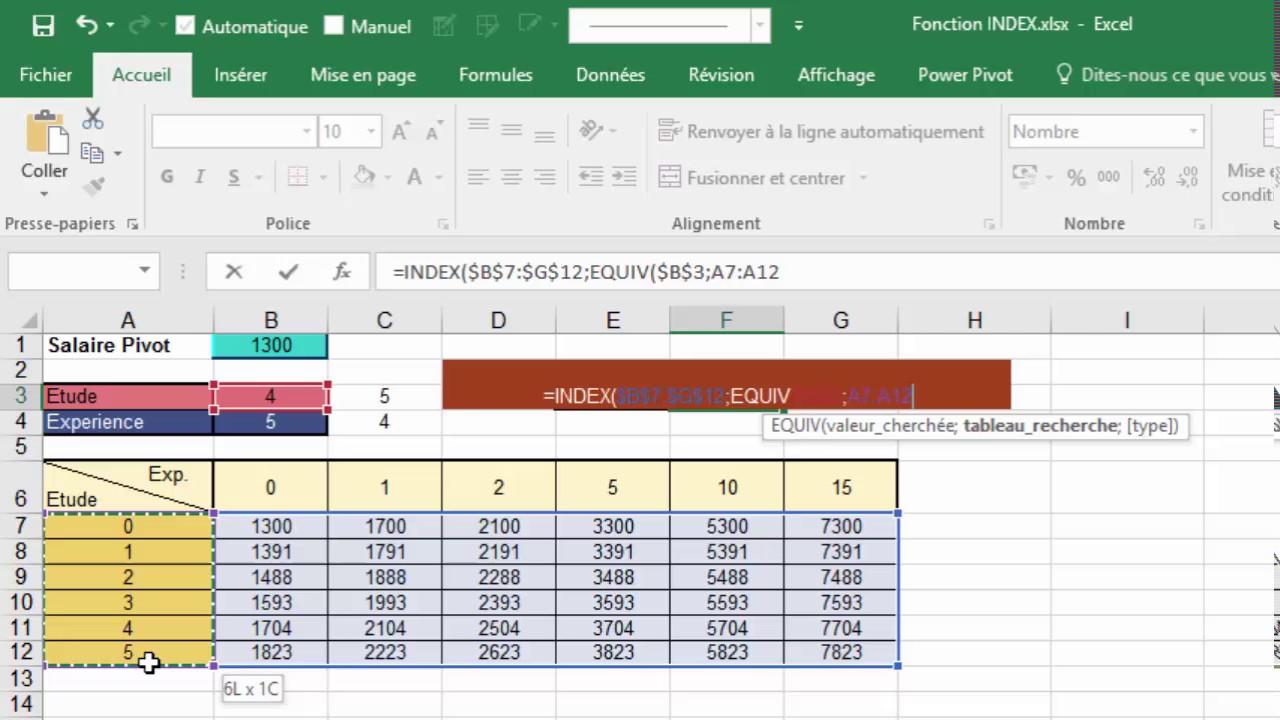Open the font name combo box
This screenshot has width=1280, height=720.
point(233,131)
